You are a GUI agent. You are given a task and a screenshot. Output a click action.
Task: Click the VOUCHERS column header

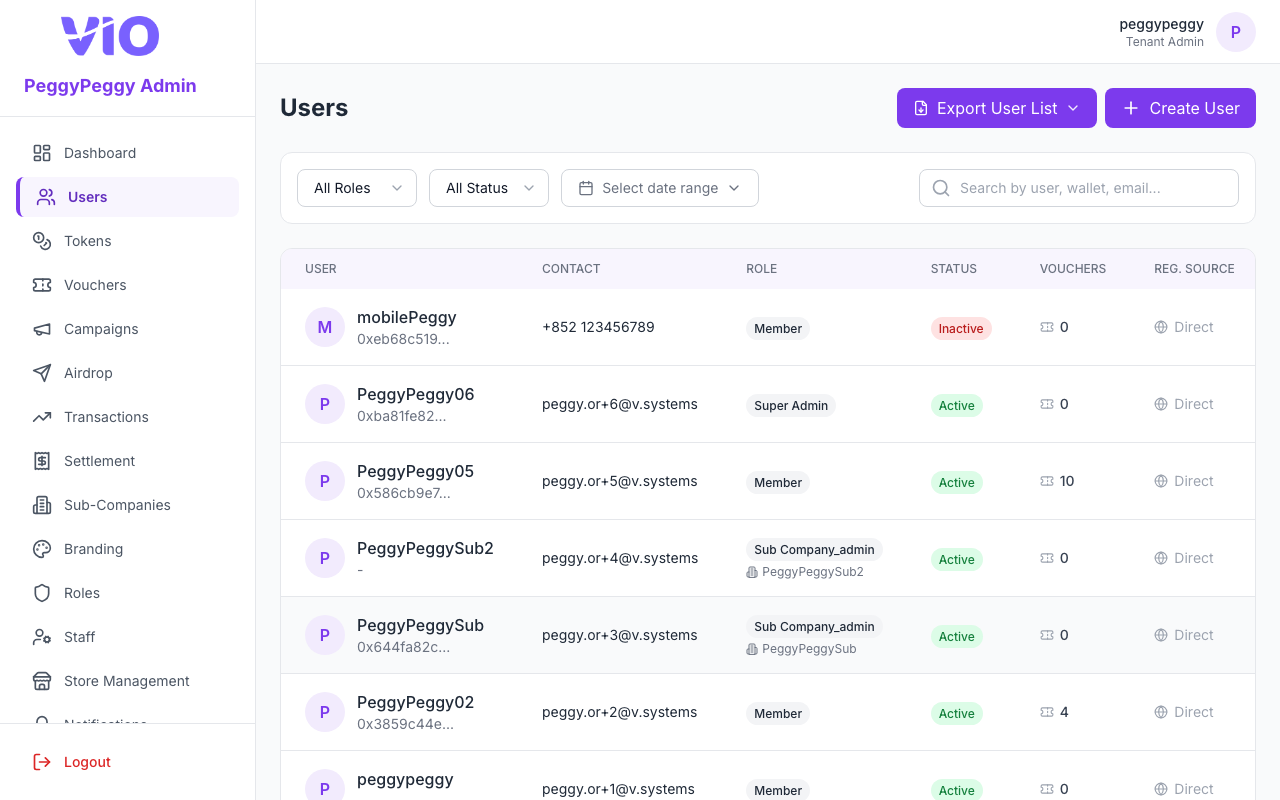pyautogui.click(x=1073, y=269)
